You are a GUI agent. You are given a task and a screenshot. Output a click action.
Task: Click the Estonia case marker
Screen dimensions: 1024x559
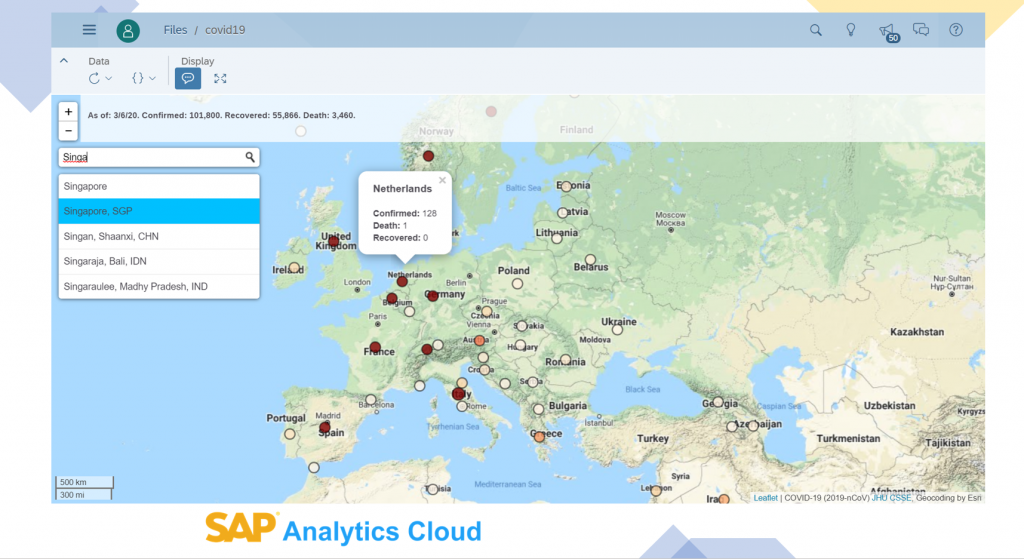(566, 186)
